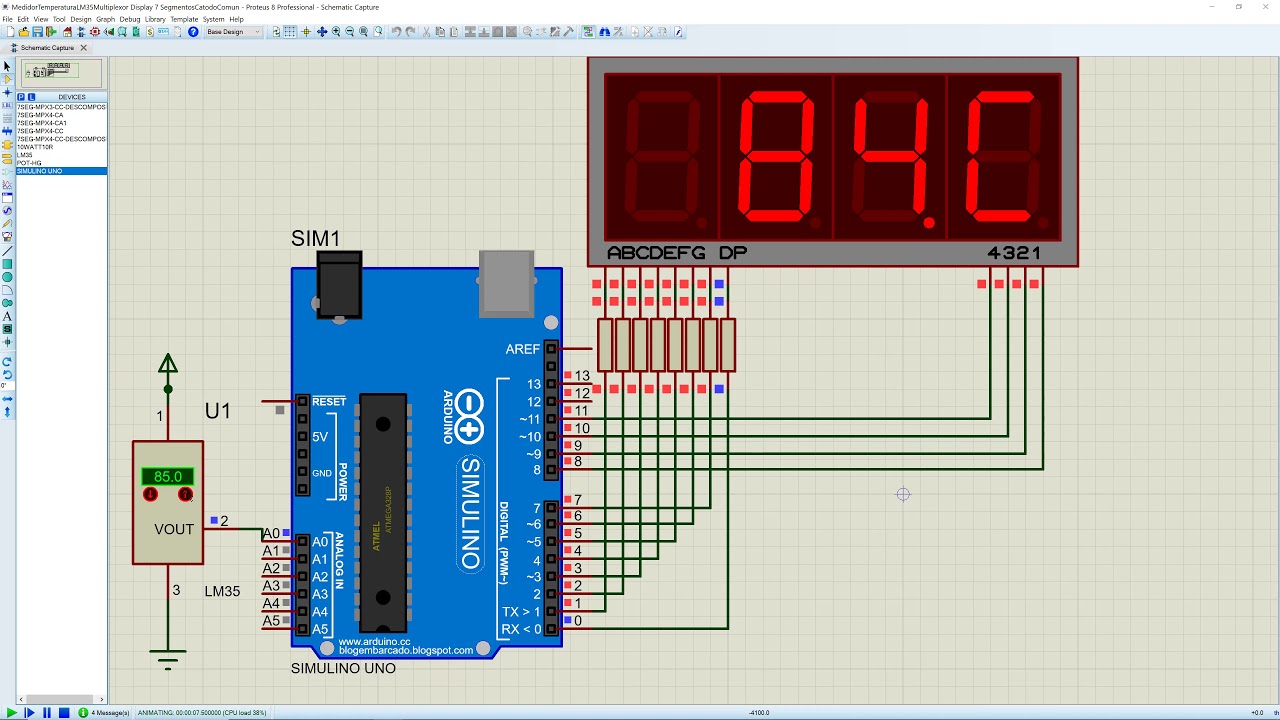Click the Zoom Out magnifier icon
The width and height of the screenshot is (1280, 720).
[350, 32]
